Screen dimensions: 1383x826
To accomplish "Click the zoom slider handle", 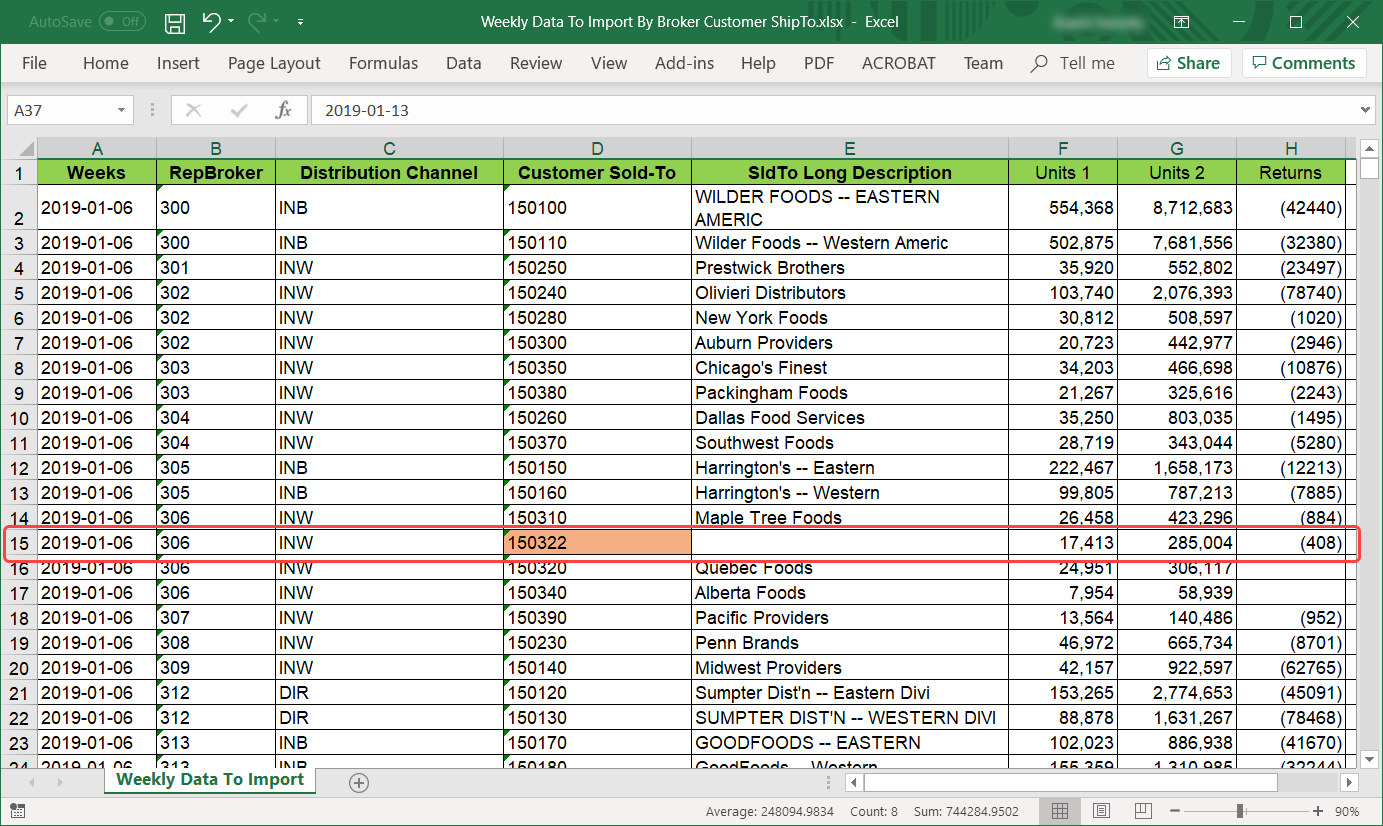I will click(1240, 810).
